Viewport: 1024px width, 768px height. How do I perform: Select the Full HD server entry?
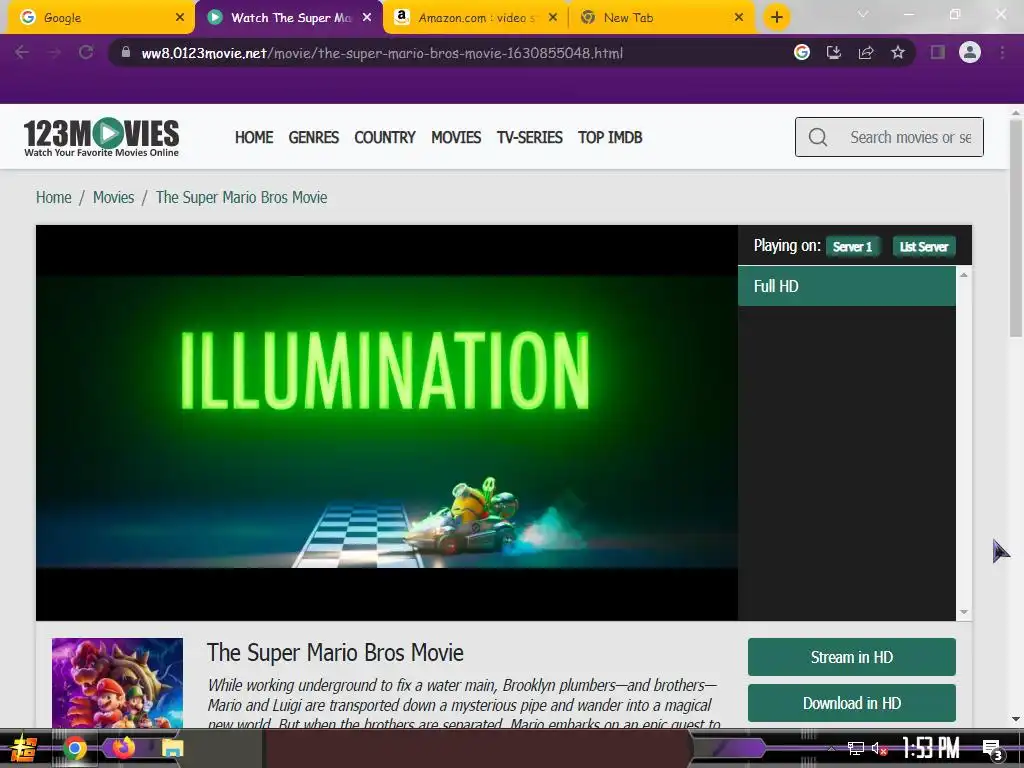(846, 286)
